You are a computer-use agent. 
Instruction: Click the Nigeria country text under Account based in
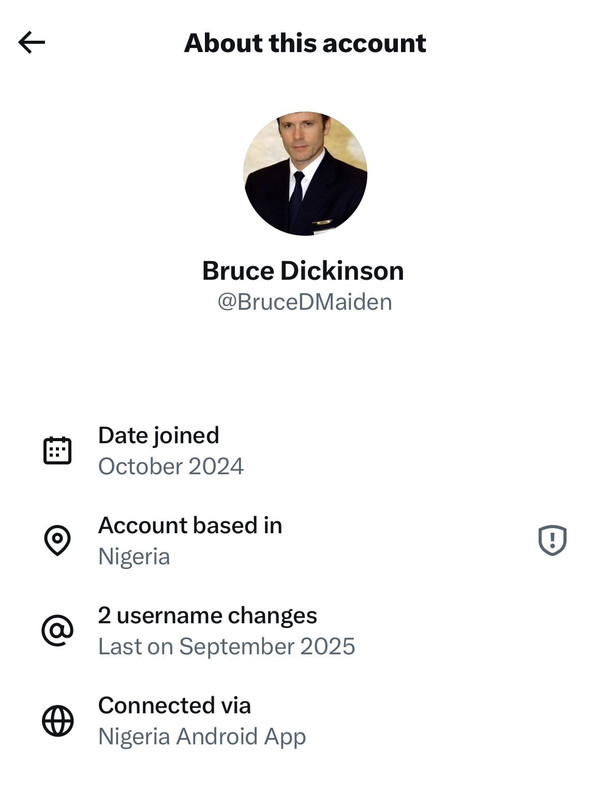[x=134, y=557]
